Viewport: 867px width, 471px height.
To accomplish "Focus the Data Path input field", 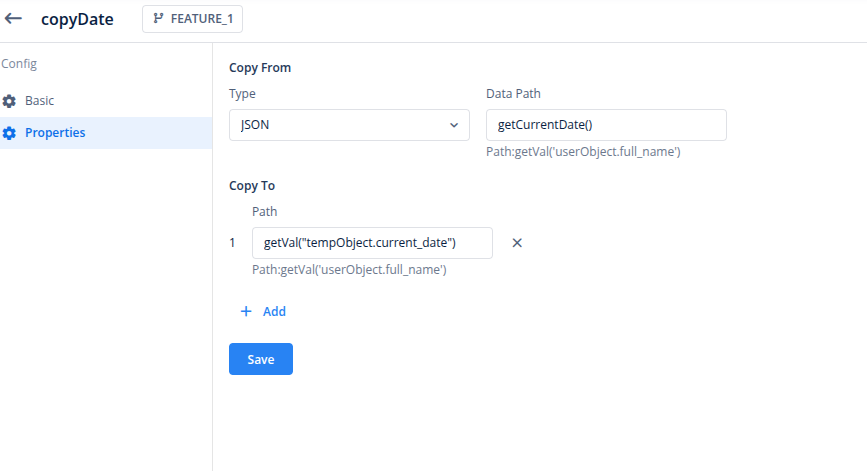I will point(605,125).
